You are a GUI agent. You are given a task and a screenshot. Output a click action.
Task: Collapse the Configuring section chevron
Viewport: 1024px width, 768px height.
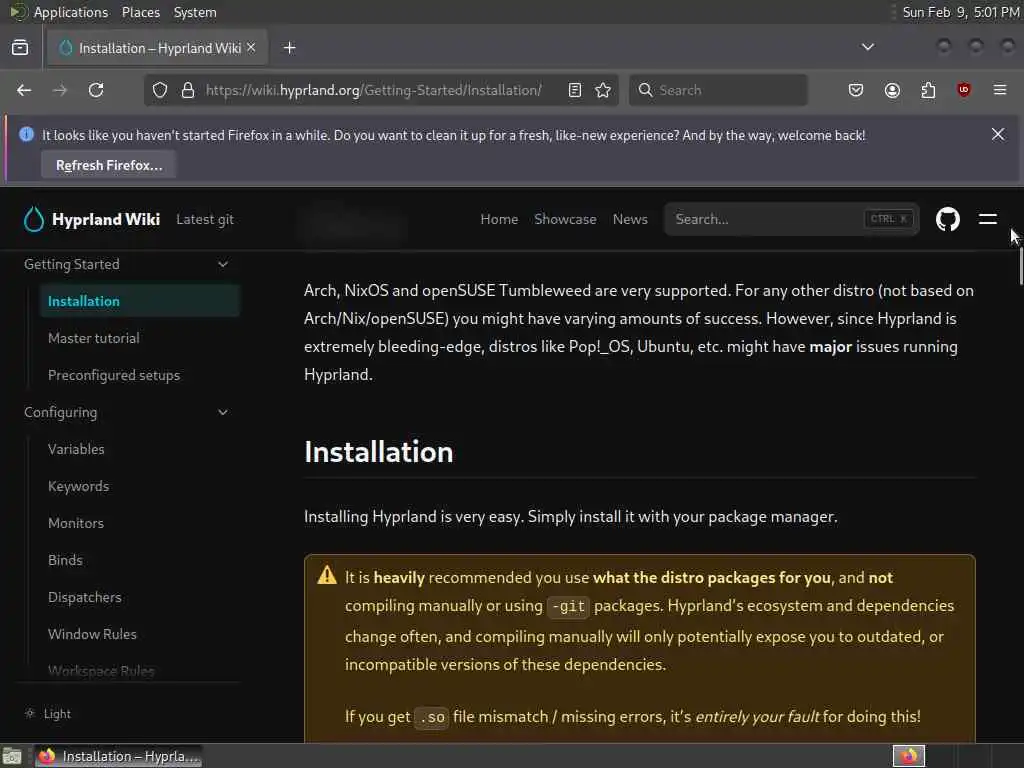pyautogui.click(x=223, y=413)
